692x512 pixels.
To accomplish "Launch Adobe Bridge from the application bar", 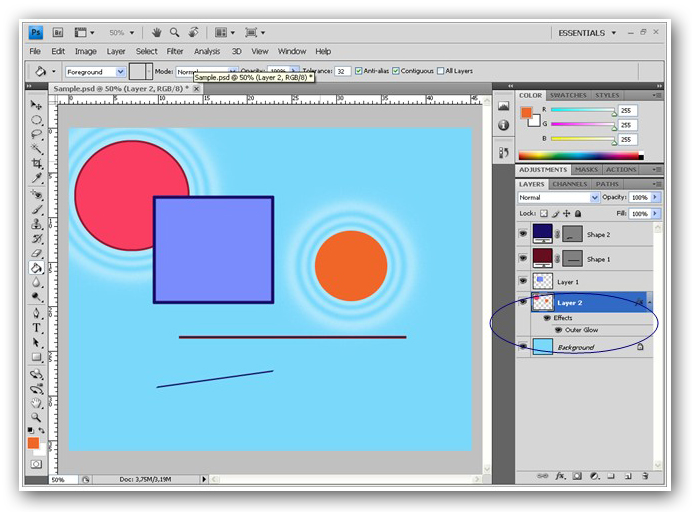I will pyautogui.click(x=57, y=32).
